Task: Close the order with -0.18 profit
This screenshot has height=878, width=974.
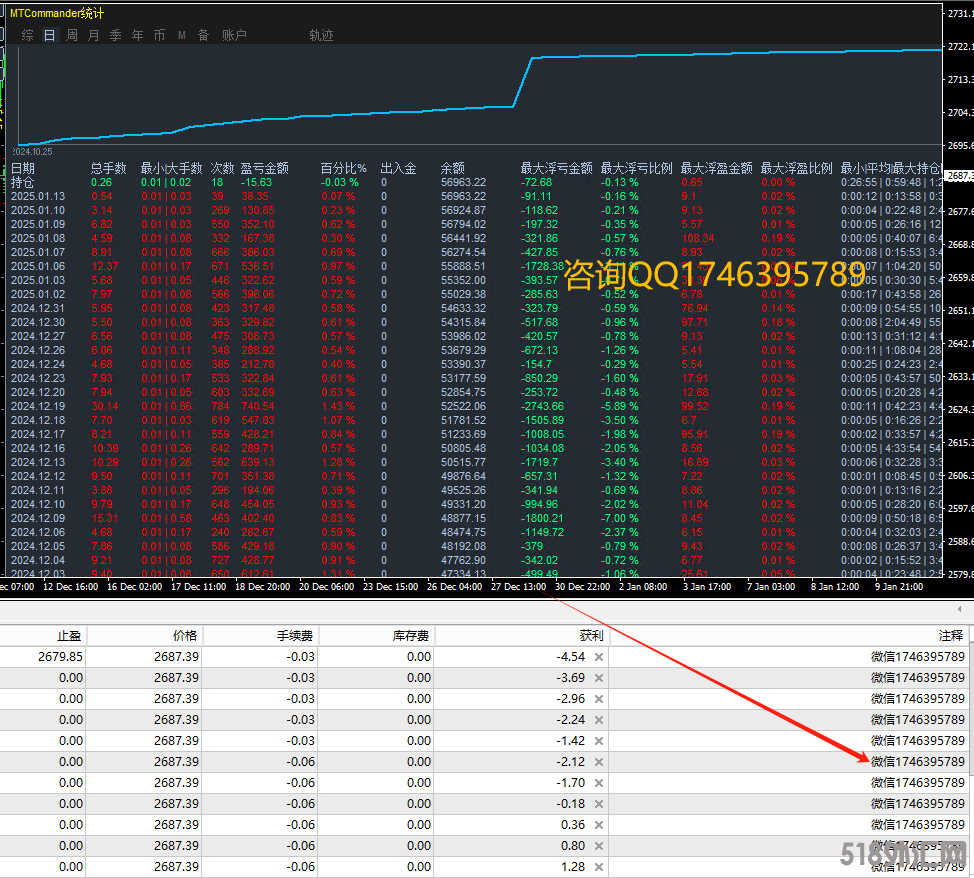Action: click(599, 804)
